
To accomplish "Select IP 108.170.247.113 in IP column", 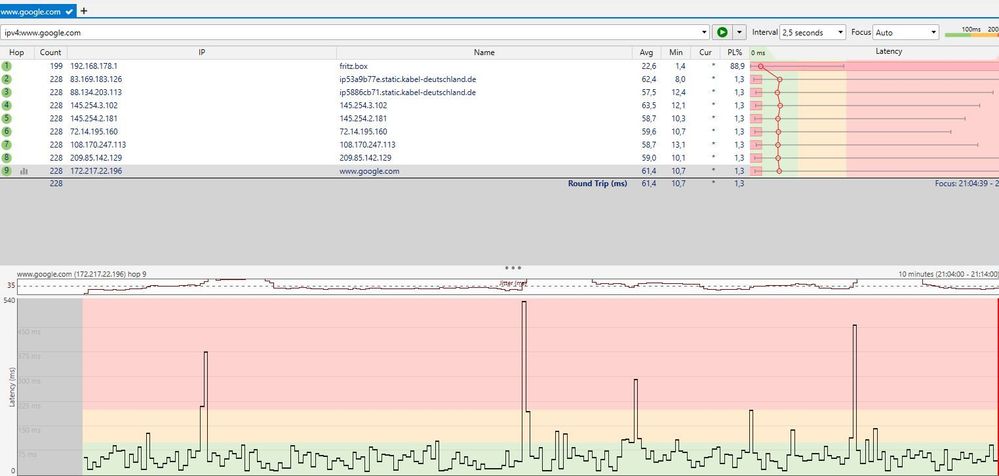I will (97, 145).
